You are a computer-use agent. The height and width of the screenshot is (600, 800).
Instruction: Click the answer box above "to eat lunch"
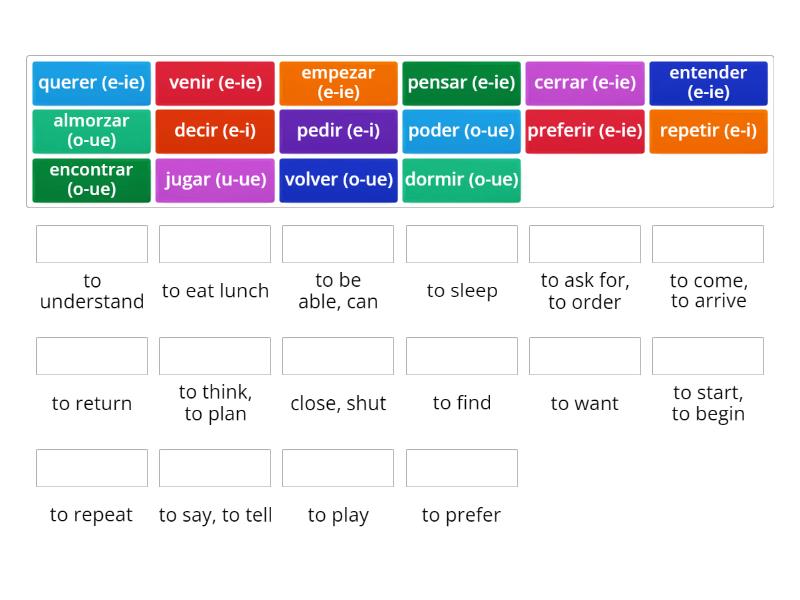pos(215,243)
